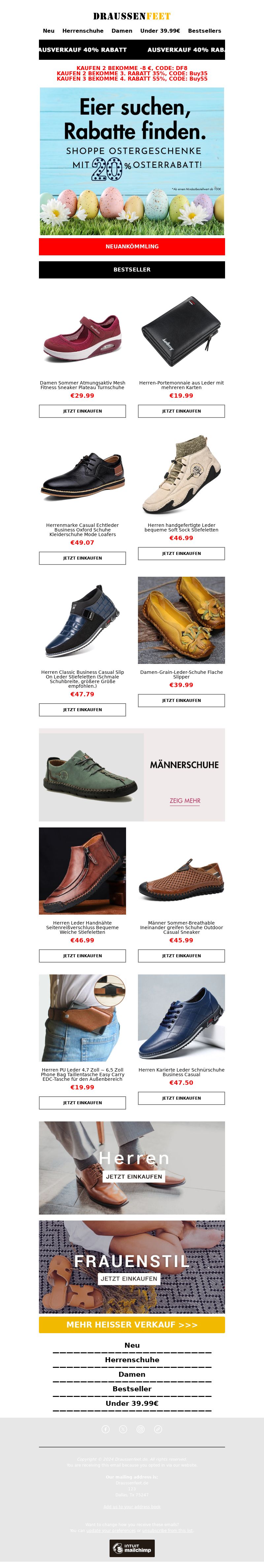Click the ZEIG MEHR link under Männerschuhe
This screenshot has width=264, height=1568.
tap(185, 800)
